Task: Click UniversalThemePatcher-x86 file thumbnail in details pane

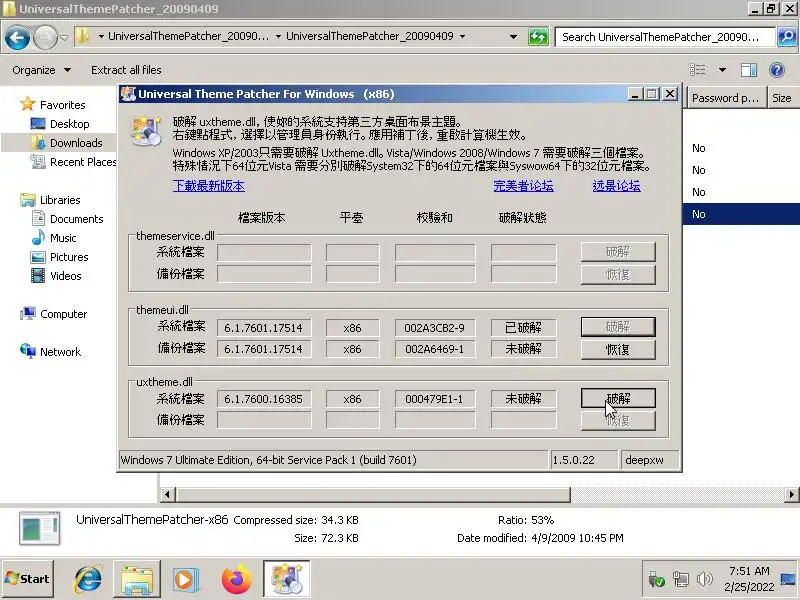Action: 40,528
